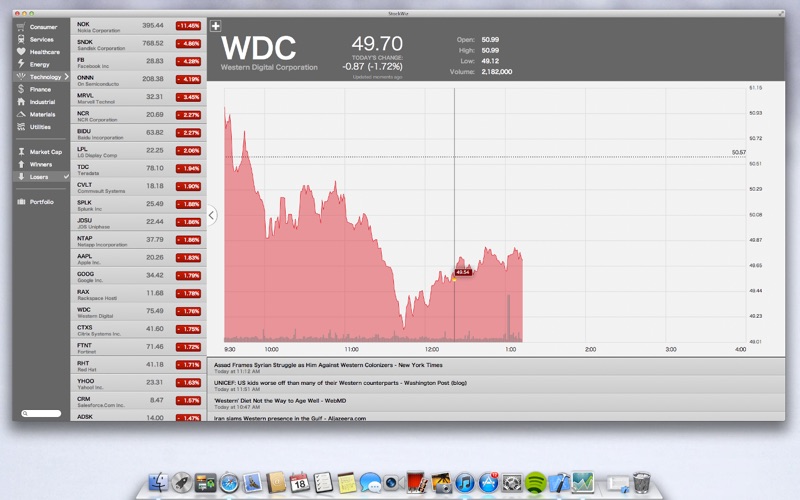Select the 49.54 chart price marker
The width and height of the screenshot is (800, 500).
[463, 272]
